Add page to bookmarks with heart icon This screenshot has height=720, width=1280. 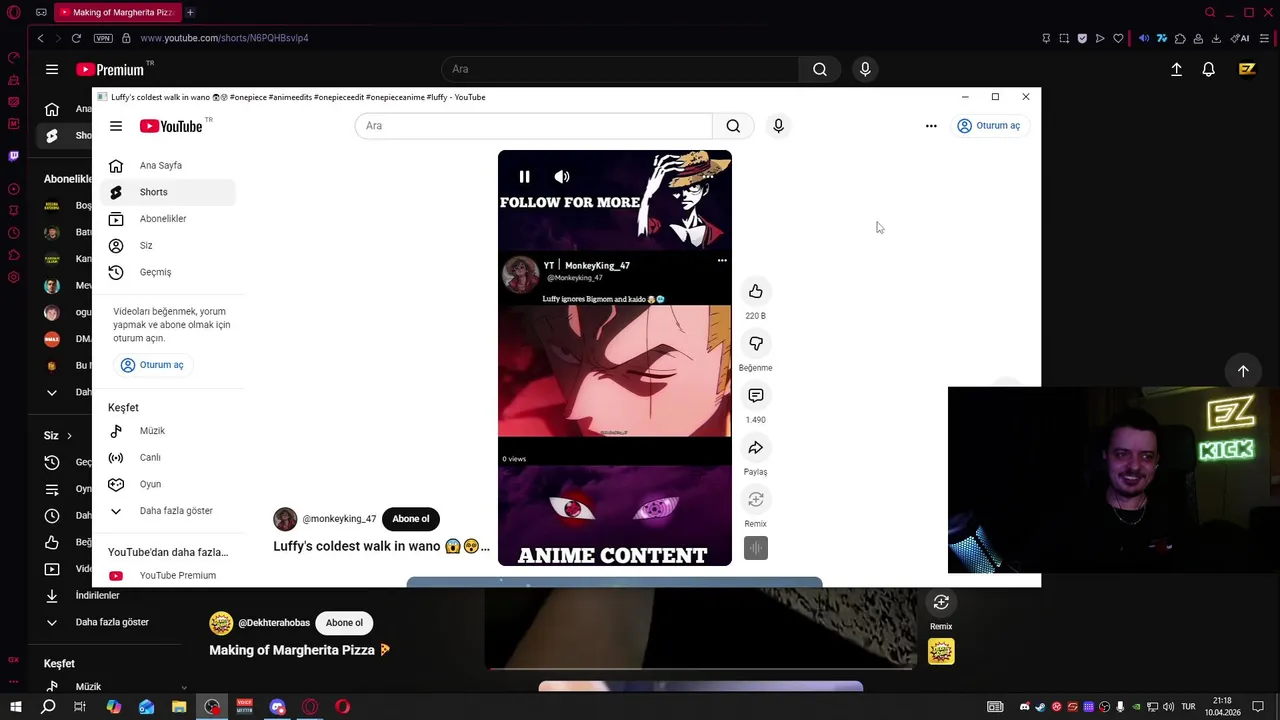coord(1118,38)
